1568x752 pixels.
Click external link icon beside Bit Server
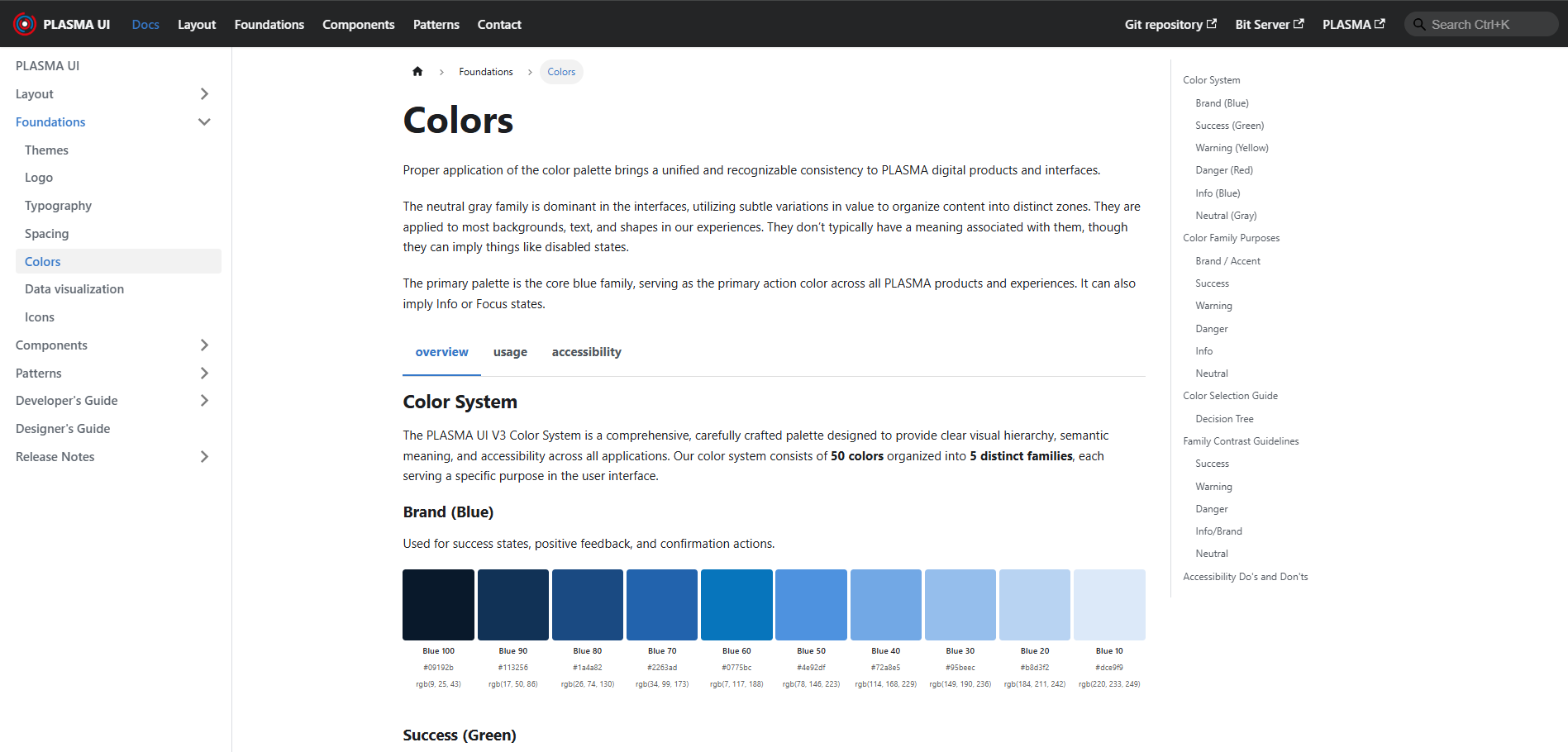pyautogui.click(x=1299, y=24)
